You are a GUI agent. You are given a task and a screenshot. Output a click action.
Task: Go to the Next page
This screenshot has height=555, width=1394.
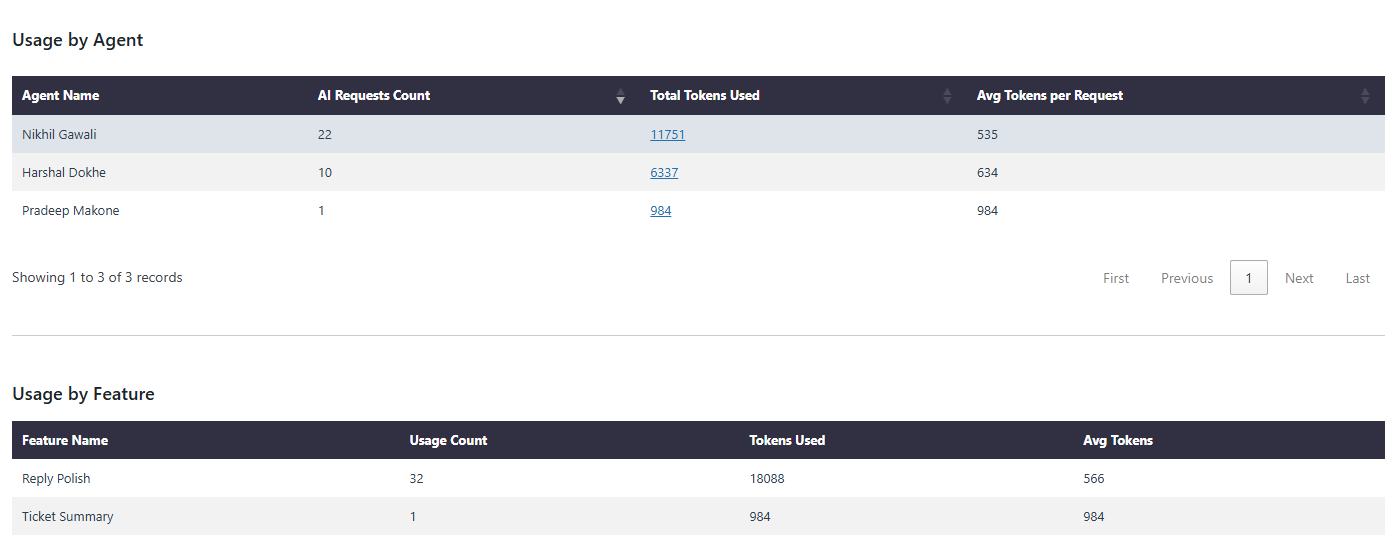pos(1299,278)
